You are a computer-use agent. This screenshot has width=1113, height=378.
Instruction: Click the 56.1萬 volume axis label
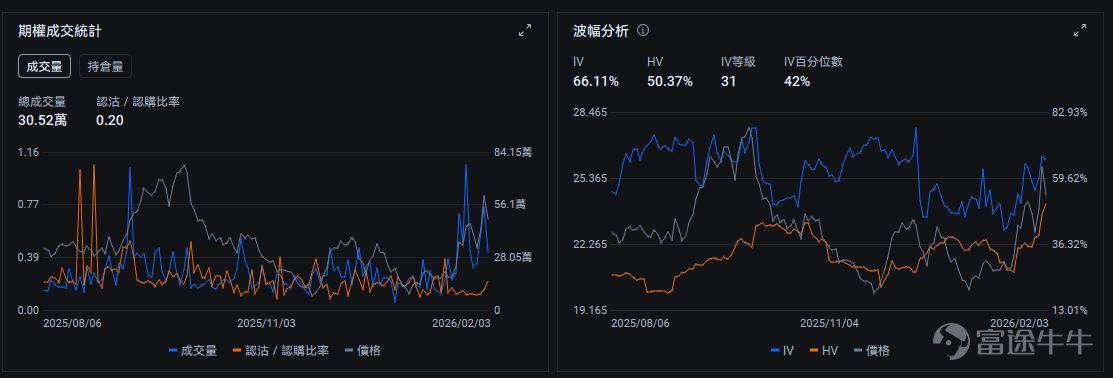pyautogui.click(x=510, y=204)
